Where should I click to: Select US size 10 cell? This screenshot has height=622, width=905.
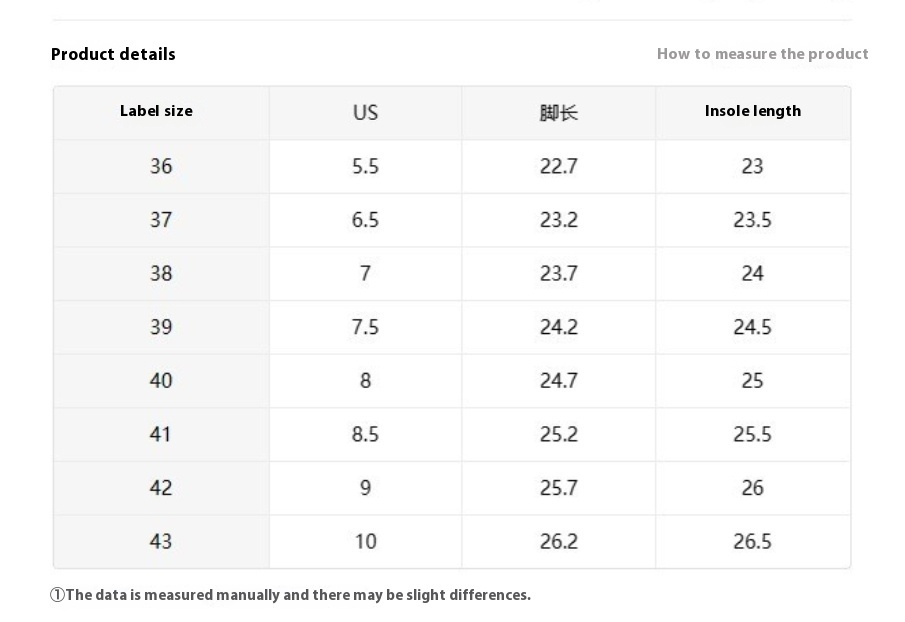(x=365, y=541)
